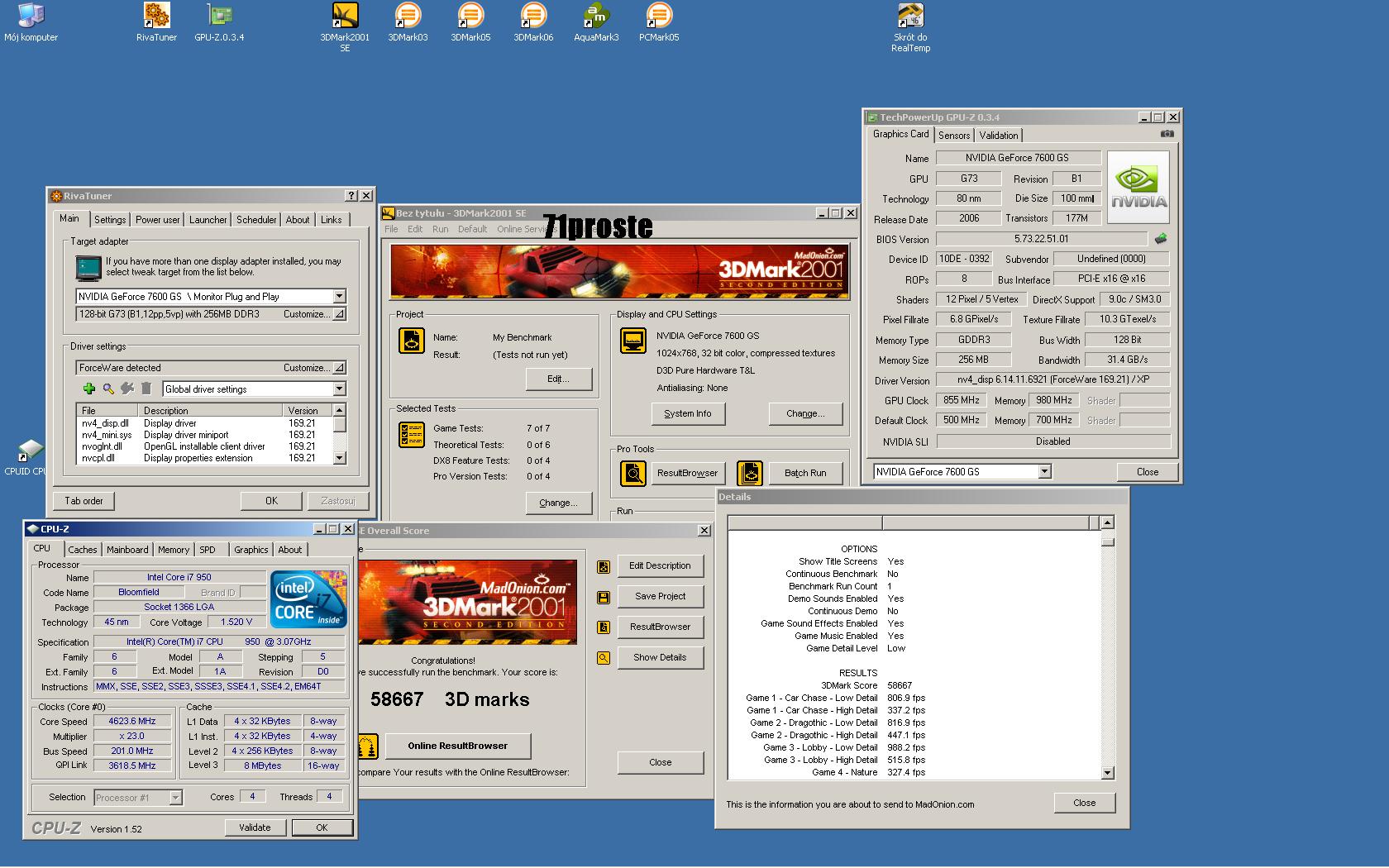Viewport: 1389px width, 868px height.
Task: Open the RivaTuner desktop shortcut
Action: pyautogui.click(x=156, y=22)
